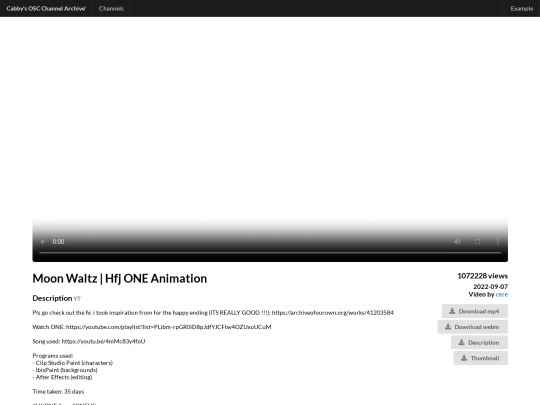The image size is (540, 405).
Task: Enter fullscreen using the video fullscreen icon
Action: [x=477, y=242]
